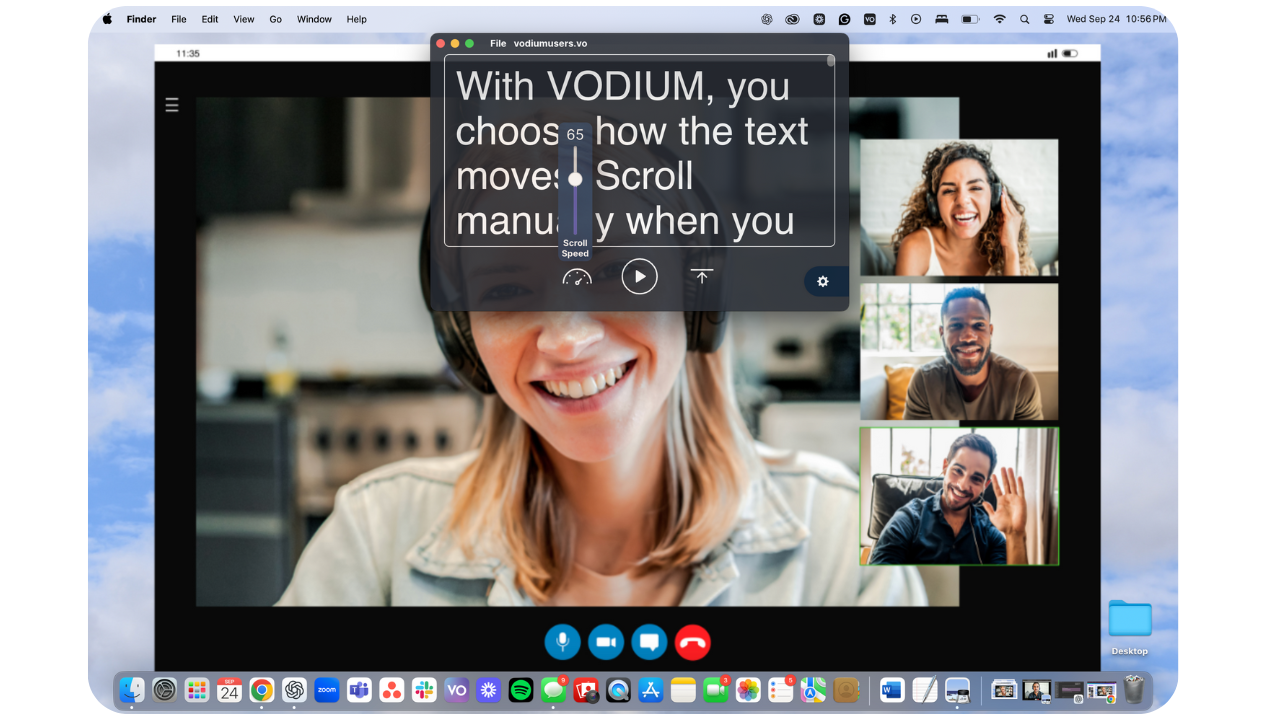Open Finder from the Dock
Screen dimensions: 1280x720
[132, 690]
